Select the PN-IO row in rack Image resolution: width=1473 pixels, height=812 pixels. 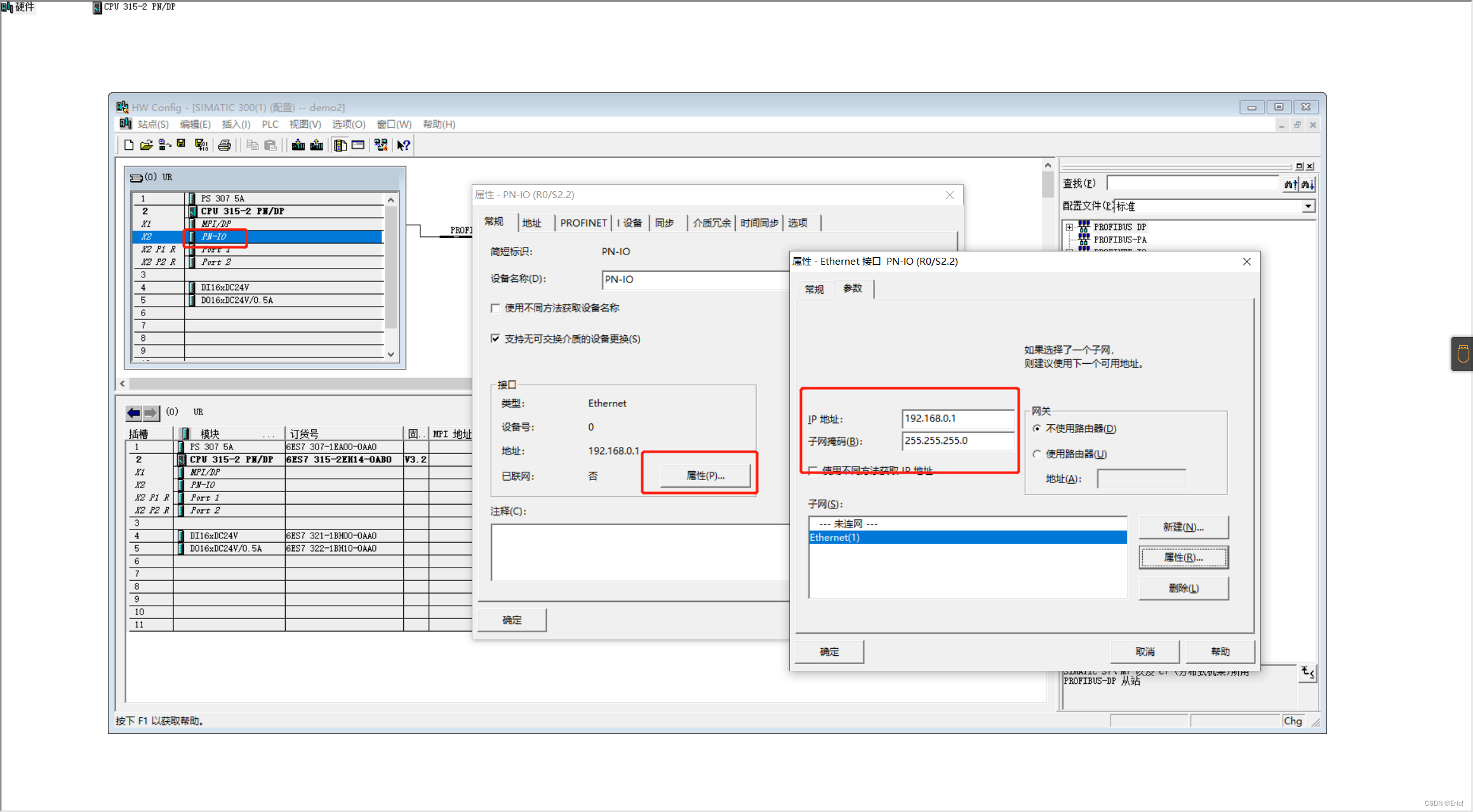258,237
